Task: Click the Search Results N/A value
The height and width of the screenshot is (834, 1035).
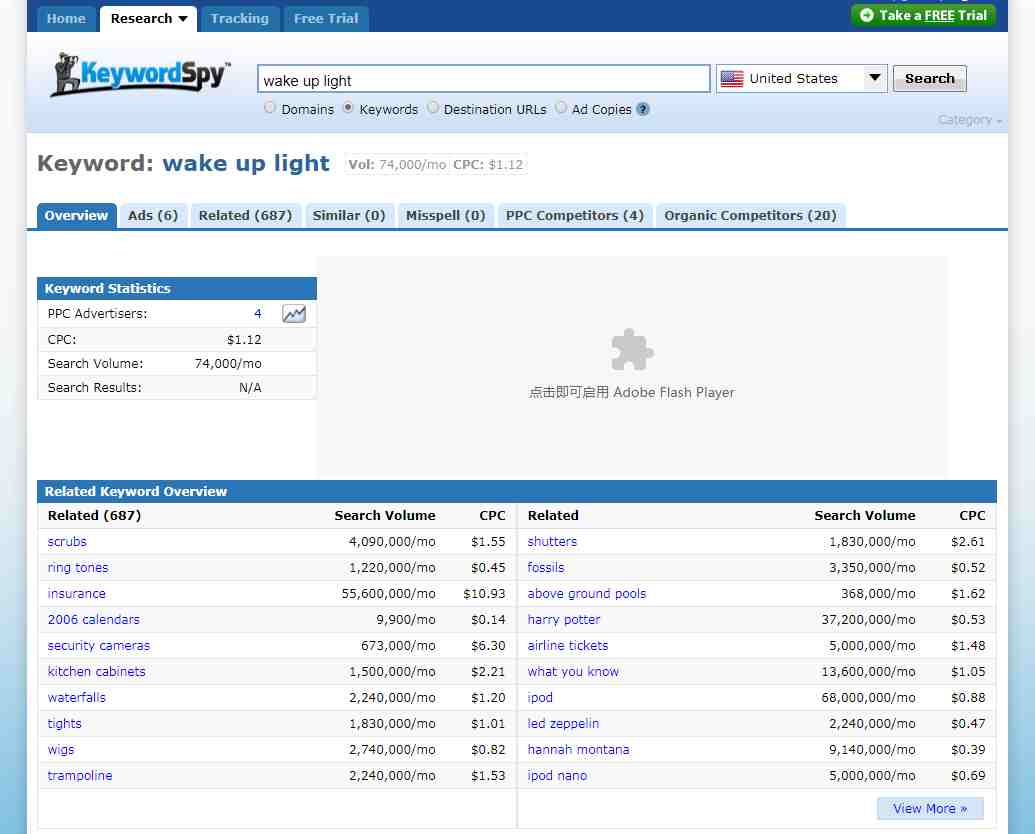Action: (x=250, y=388)
